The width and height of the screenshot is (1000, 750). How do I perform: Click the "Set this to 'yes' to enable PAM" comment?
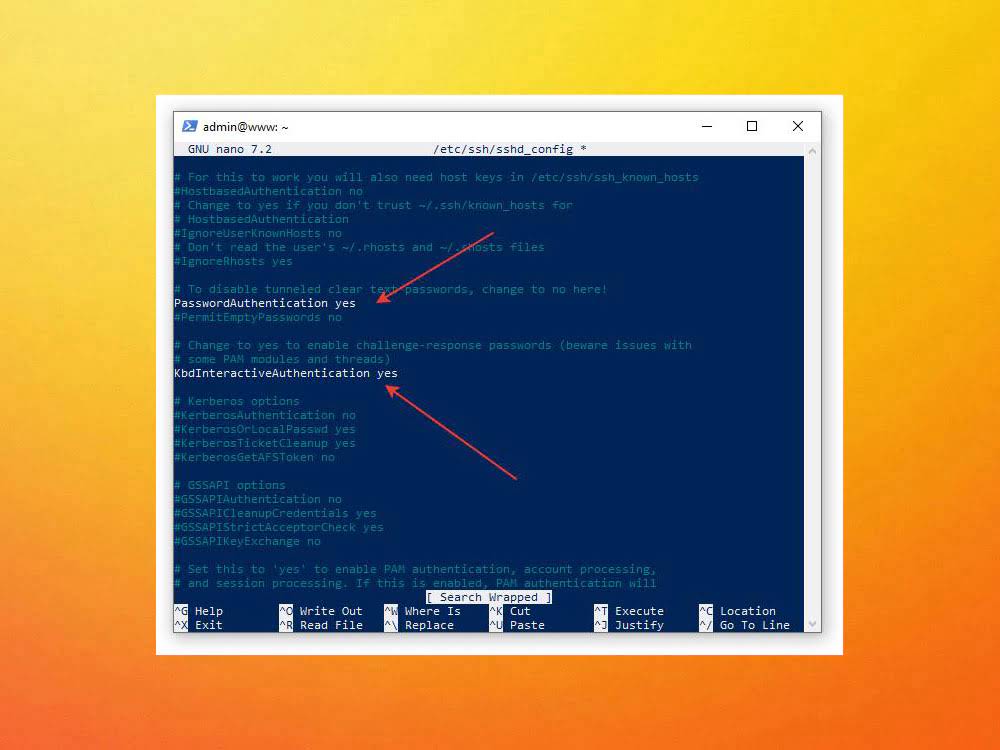(415, 569)
